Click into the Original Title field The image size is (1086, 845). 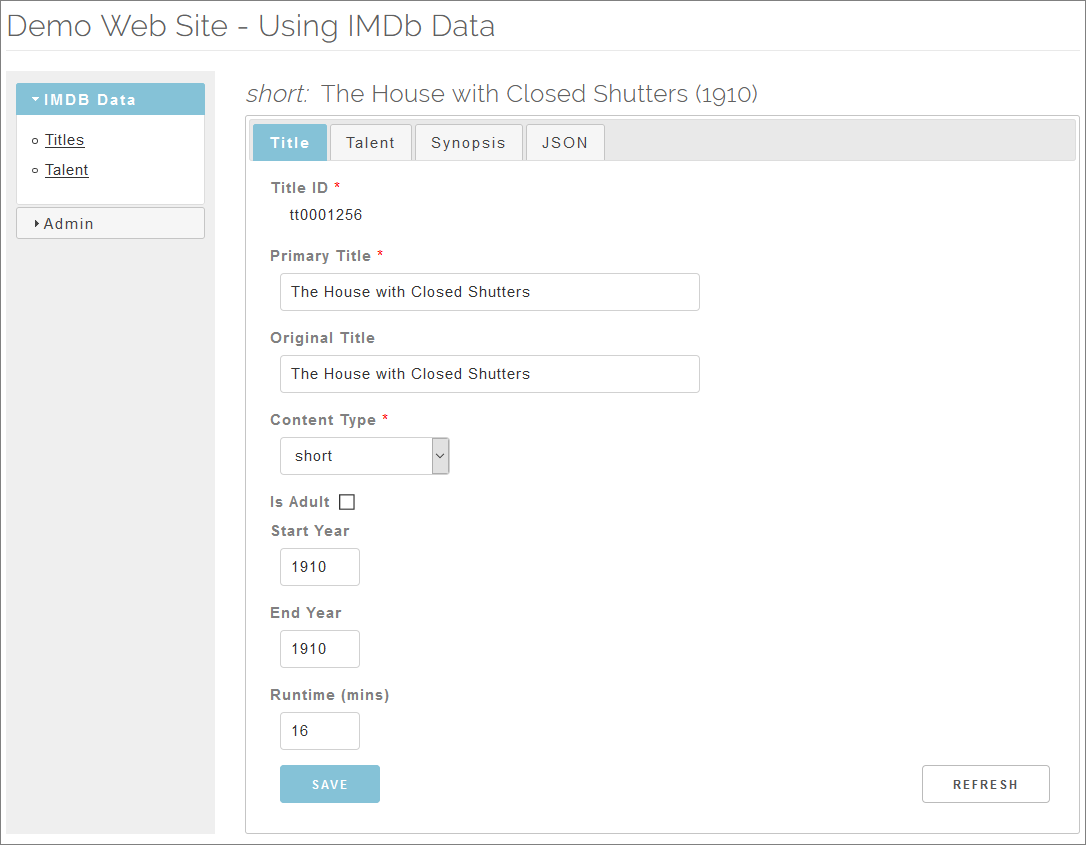pos(489,374)
